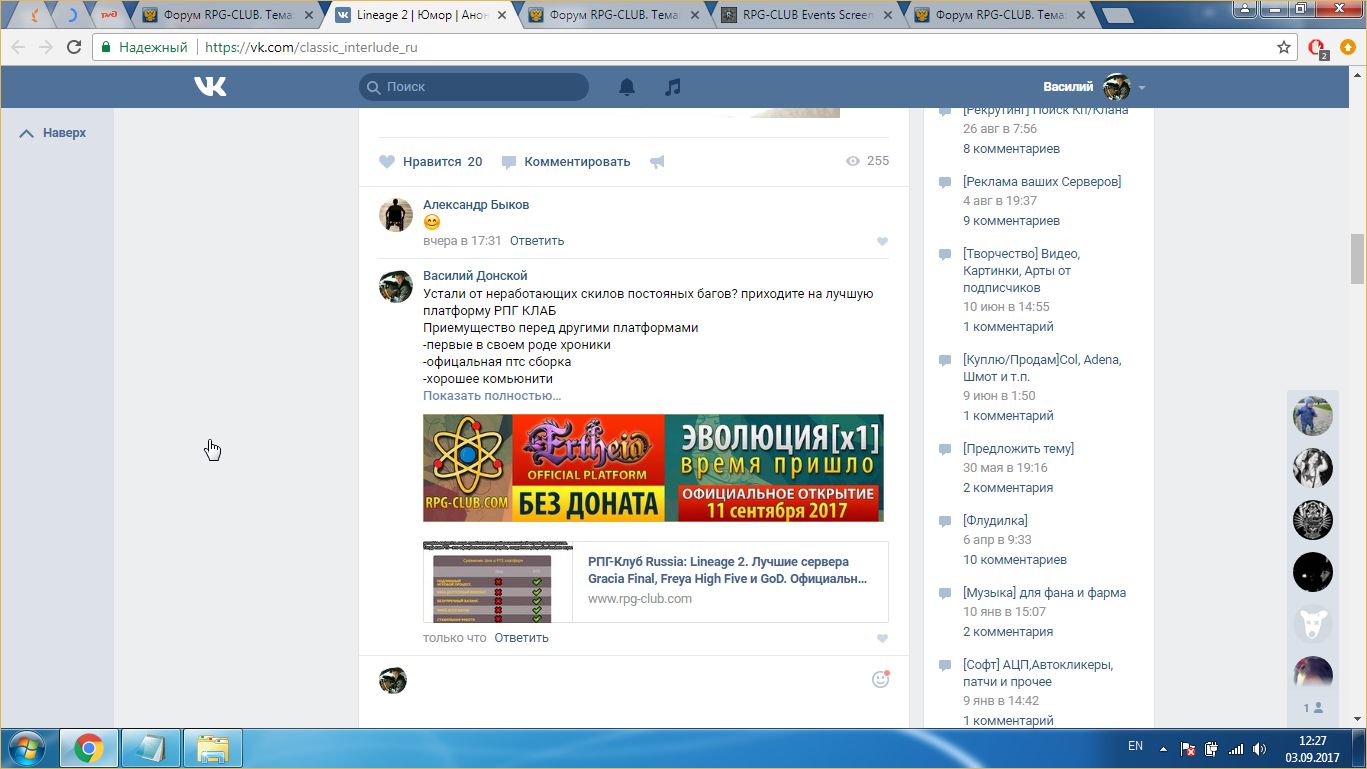The image size is (1367, 769).
Task: Open [Предложить тему] topic
Action: click(x=1018, y=448)
